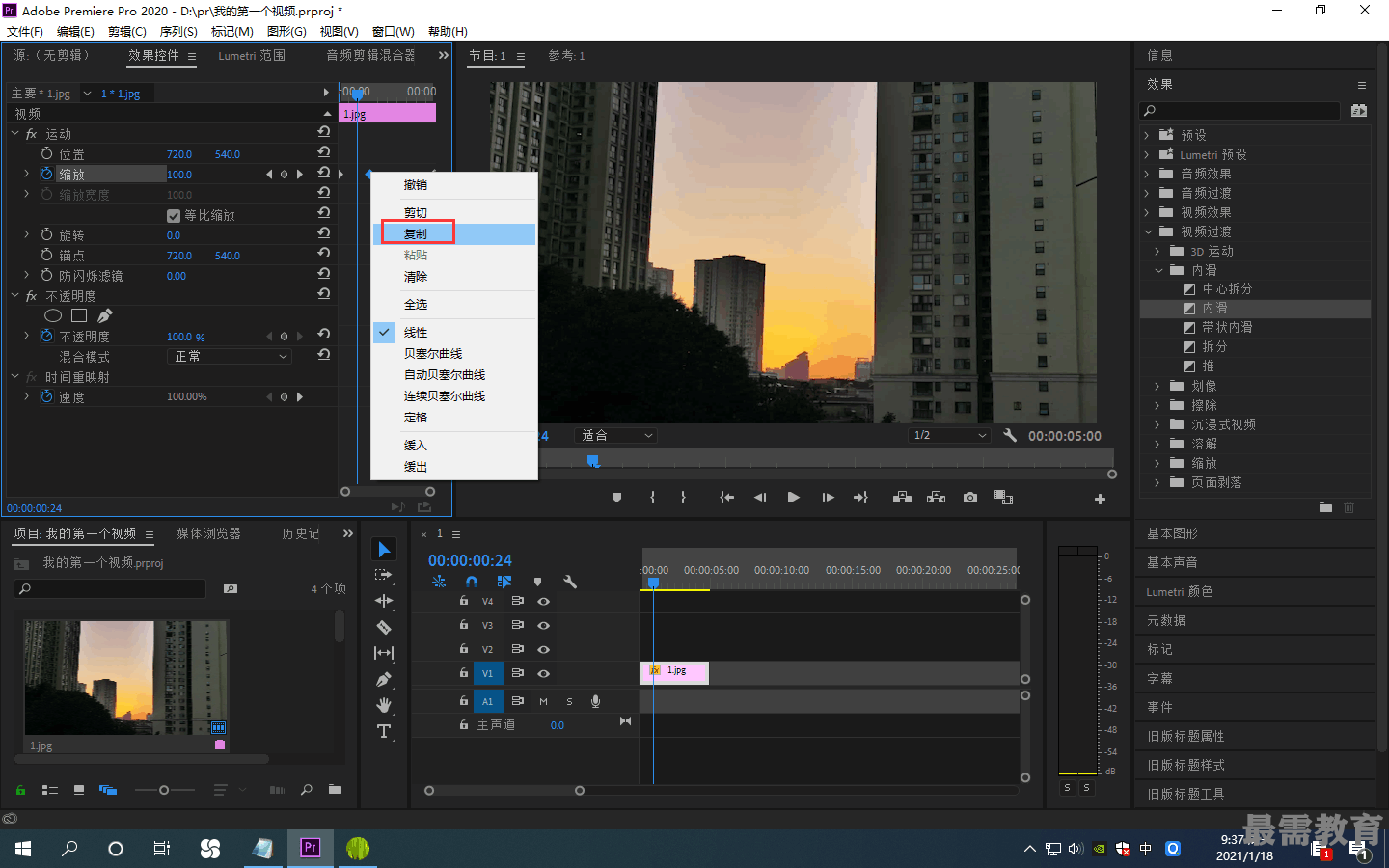The height and width of the screenshot is (868, 1389).
Task: Toggle V1 track output eye
Action: click(x=544, y=673)
